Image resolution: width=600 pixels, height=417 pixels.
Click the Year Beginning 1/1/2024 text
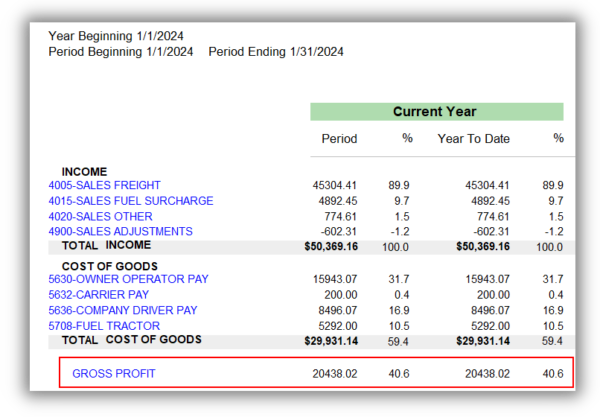click(116, 36)
